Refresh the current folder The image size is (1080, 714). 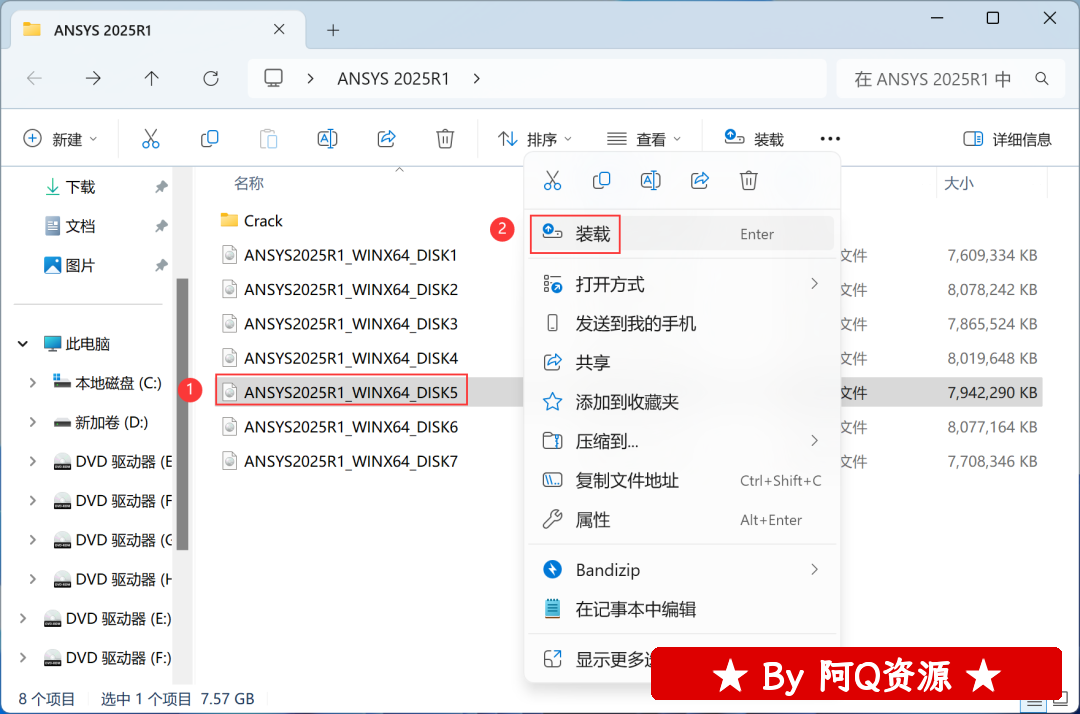click(x=211, y=78)
